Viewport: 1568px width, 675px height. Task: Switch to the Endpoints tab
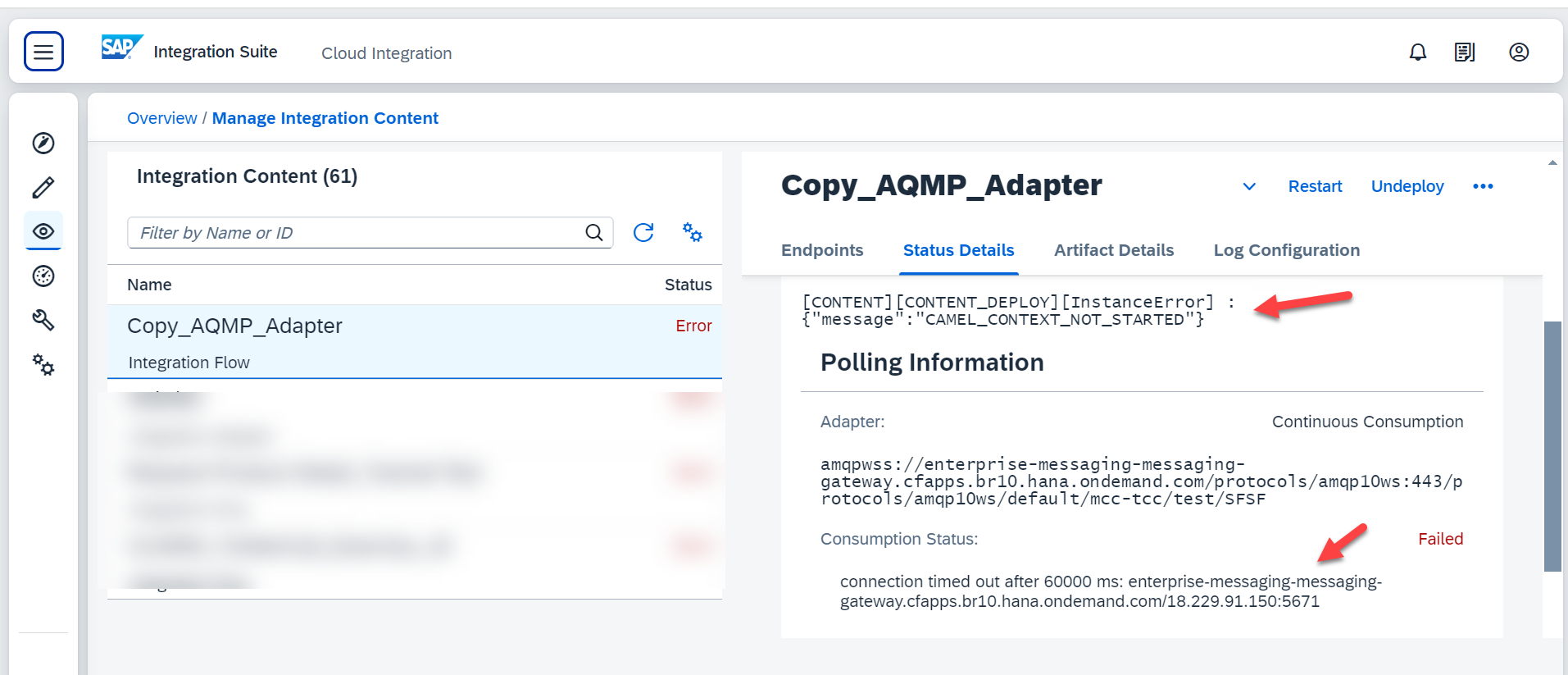(x=822, y=250)
